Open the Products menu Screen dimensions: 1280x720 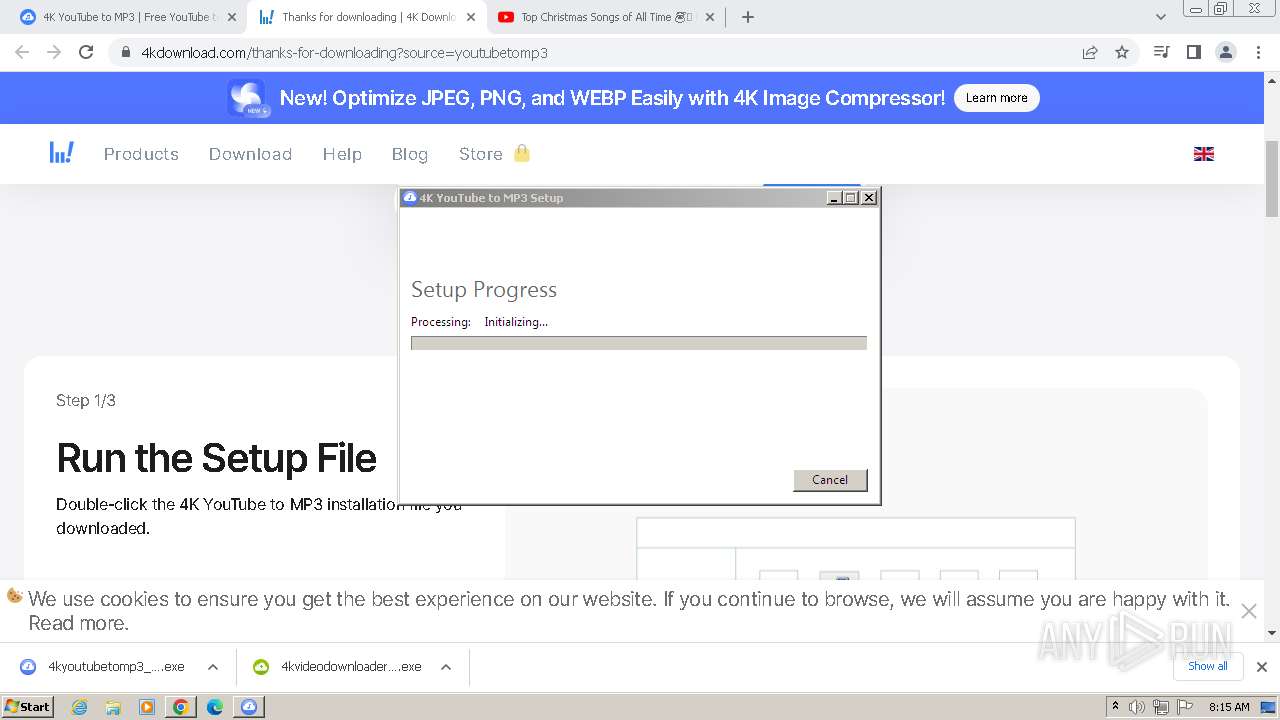(141, 154)
